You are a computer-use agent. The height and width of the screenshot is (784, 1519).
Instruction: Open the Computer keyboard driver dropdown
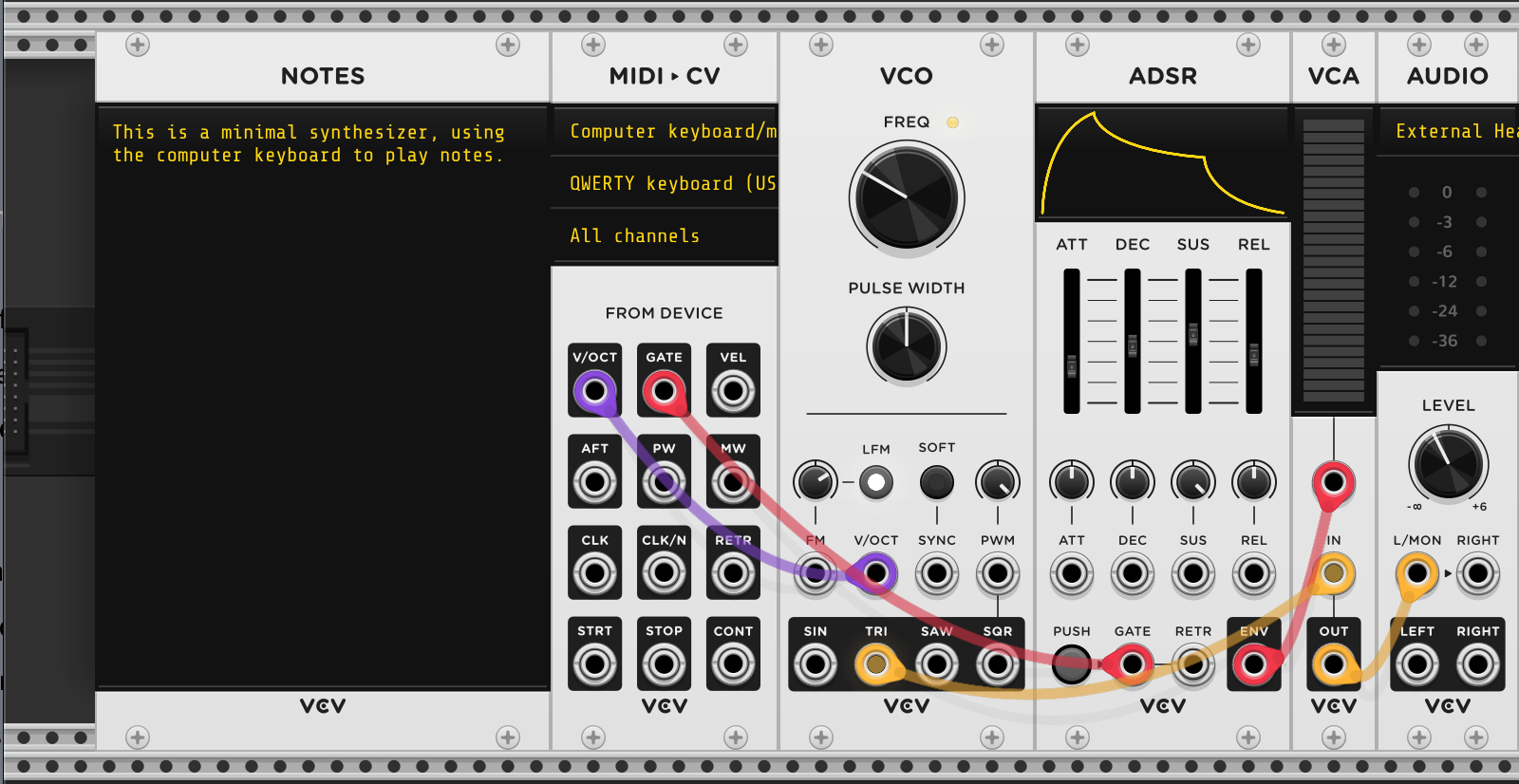coord(665,132)
